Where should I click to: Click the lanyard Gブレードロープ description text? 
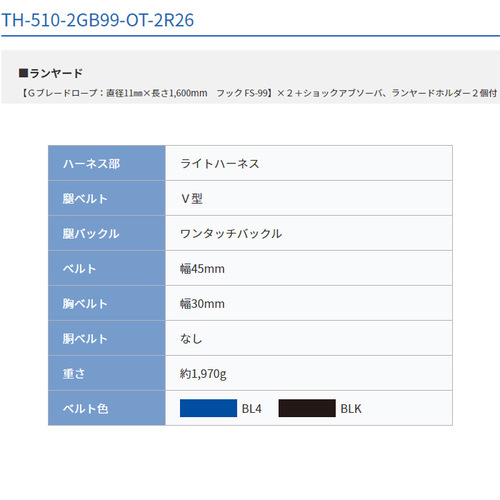(259, 93)
